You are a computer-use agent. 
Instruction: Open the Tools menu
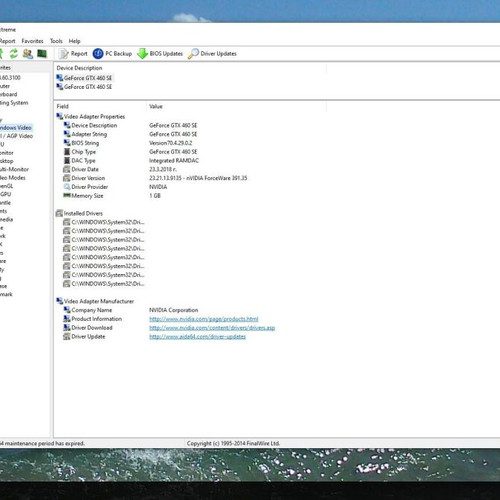click(56, 41)
